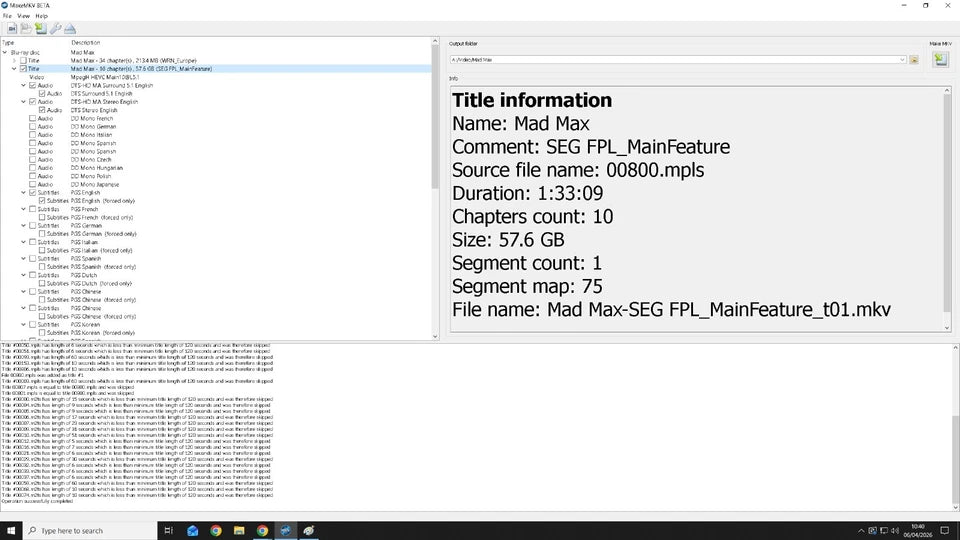The image size is (960, 540).
Task: Click the open disc toolbar icon
Action: tap(12, 28)
